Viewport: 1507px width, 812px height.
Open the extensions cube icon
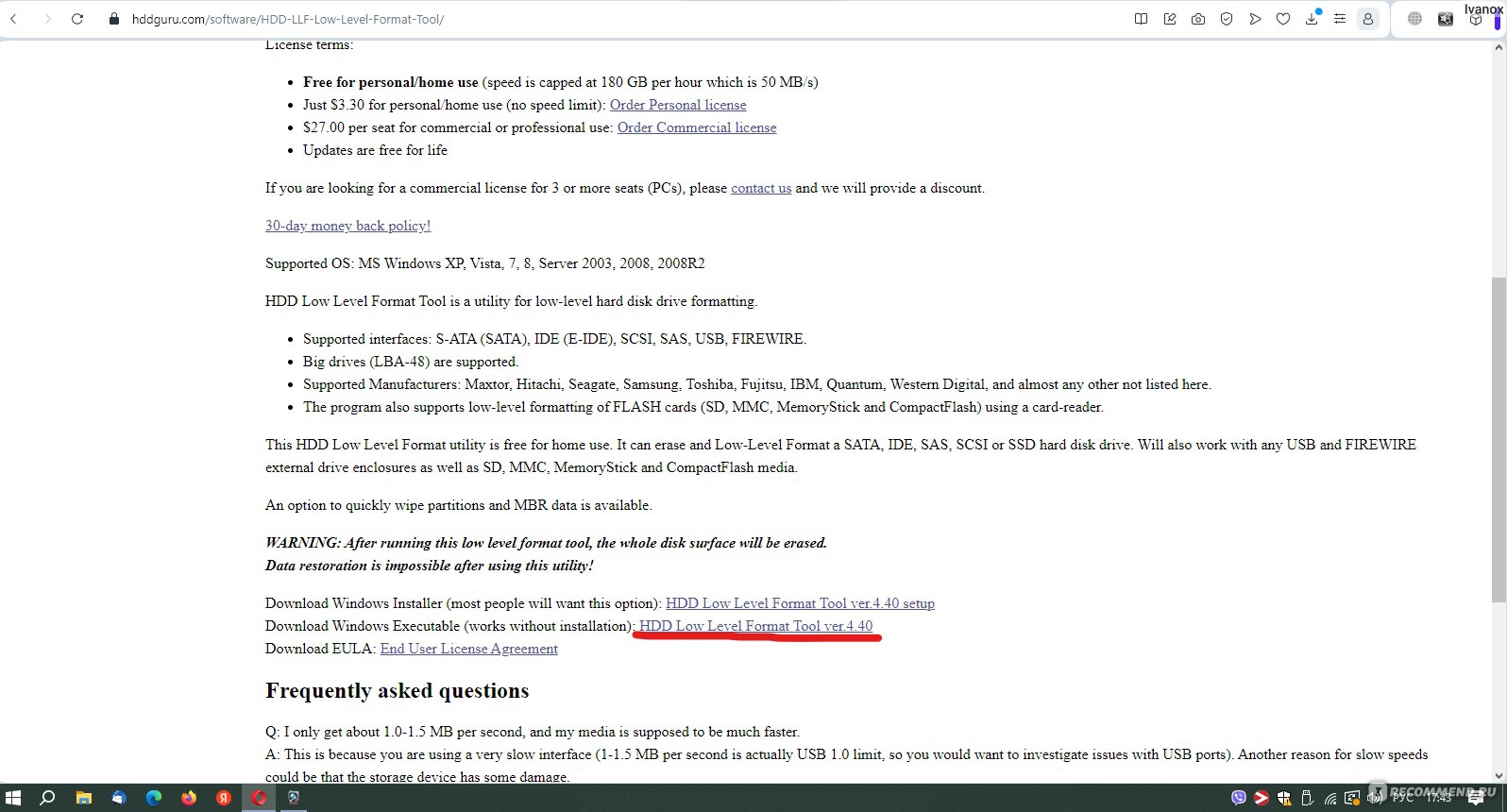pos(1476,20)
